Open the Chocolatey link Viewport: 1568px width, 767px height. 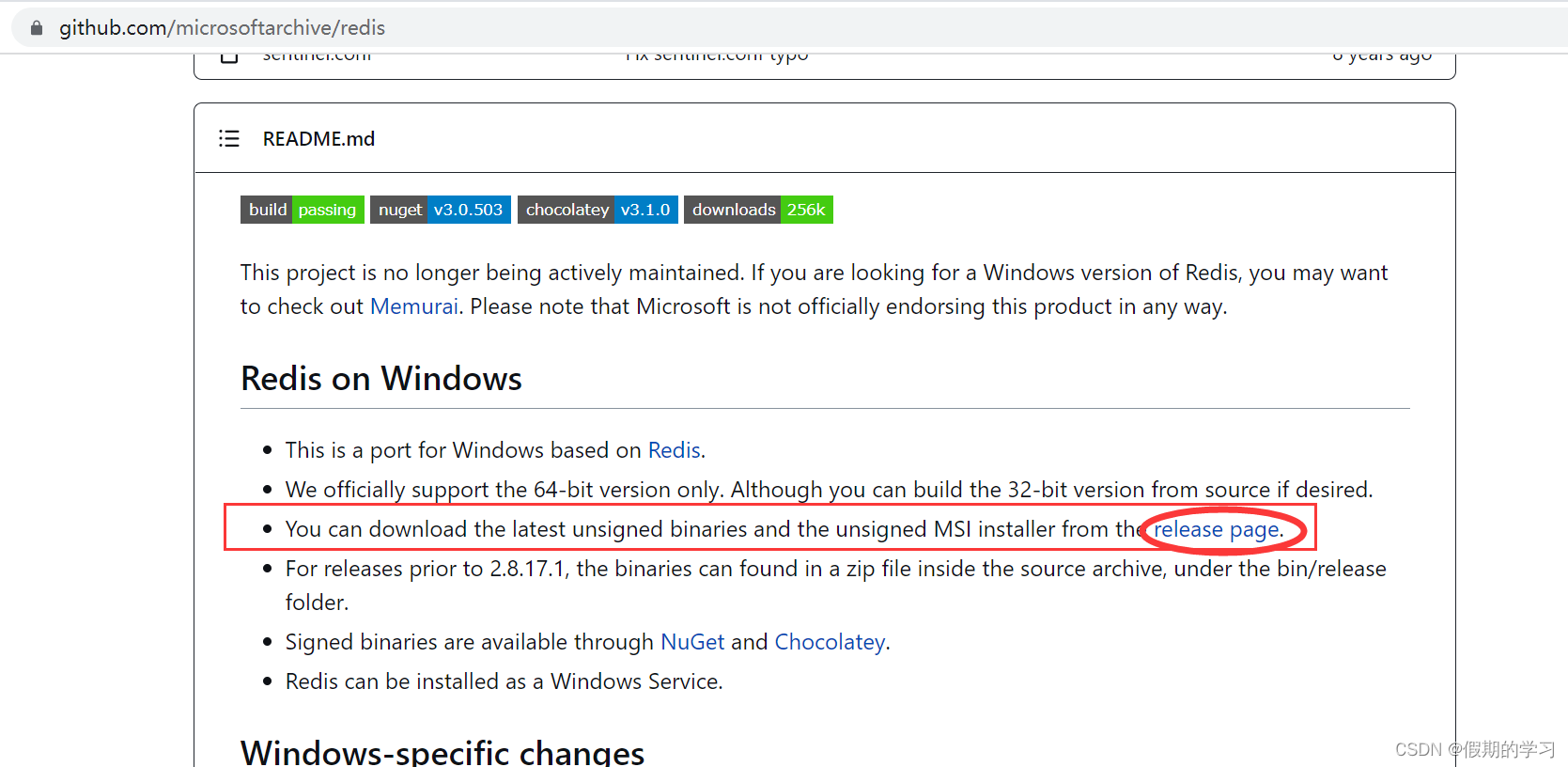(x=830, y=642)
